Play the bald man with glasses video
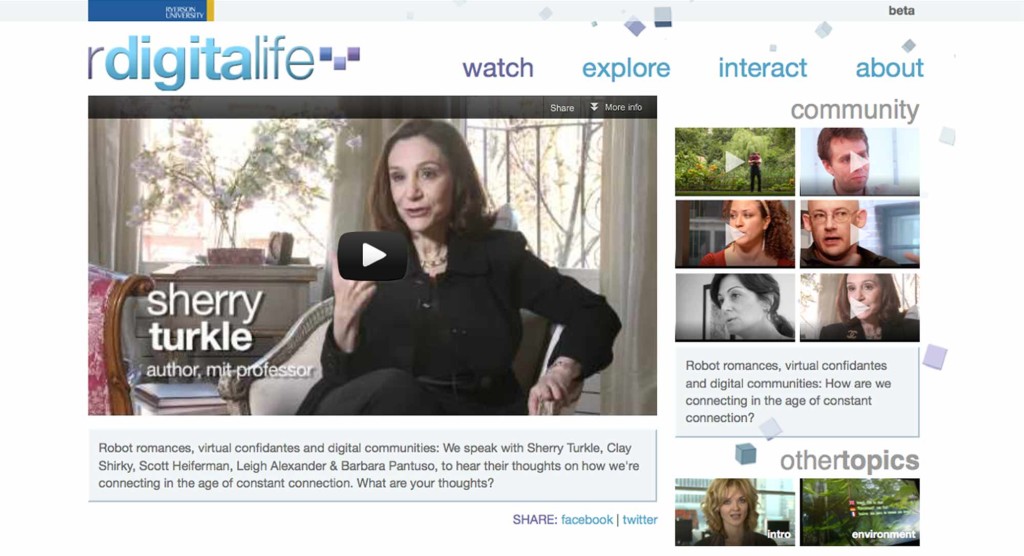The height and width of the screenshot is (556, 1024). (859, 234)
